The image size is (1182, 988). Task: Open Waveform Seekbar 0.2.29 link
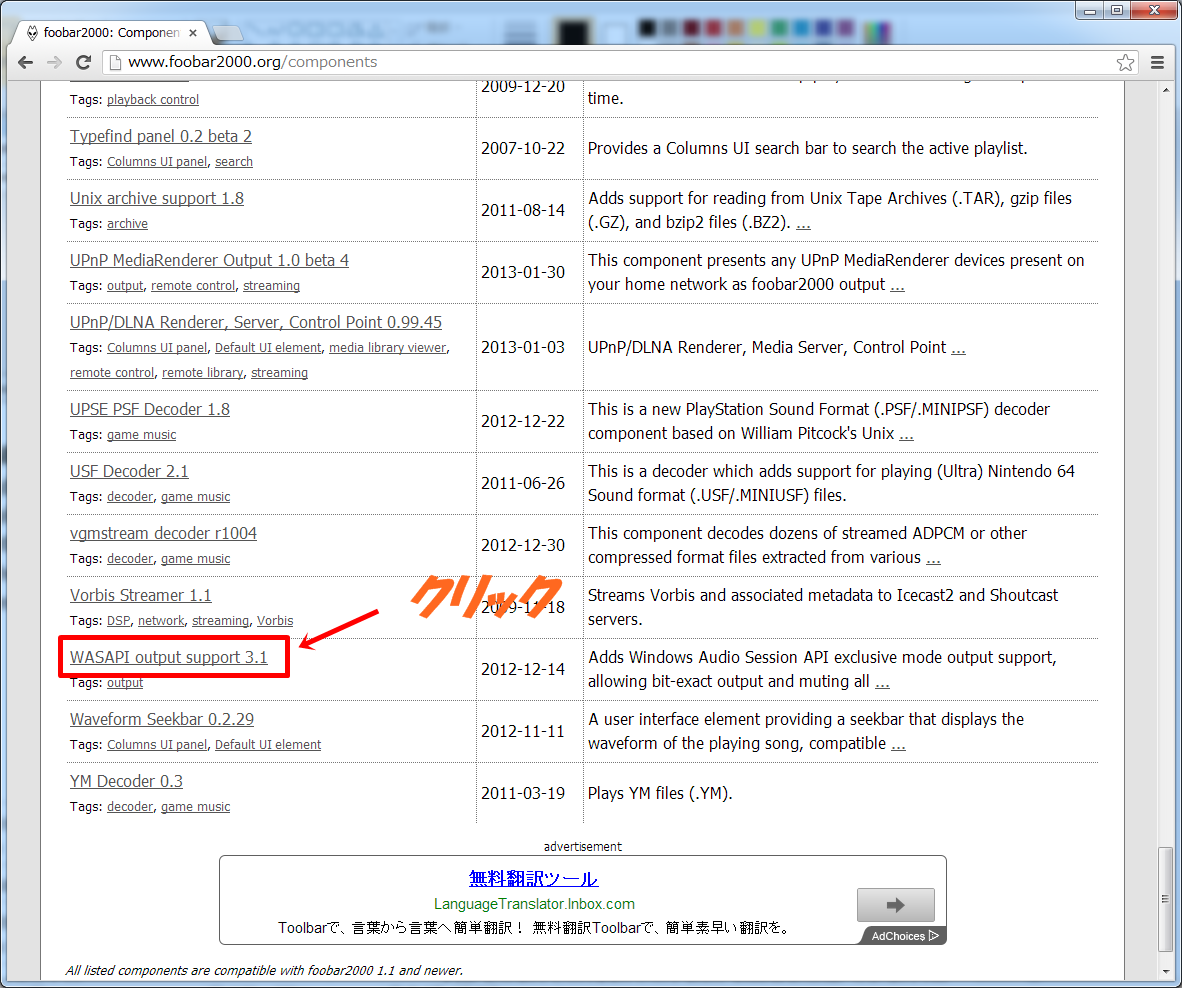[162, 719]
